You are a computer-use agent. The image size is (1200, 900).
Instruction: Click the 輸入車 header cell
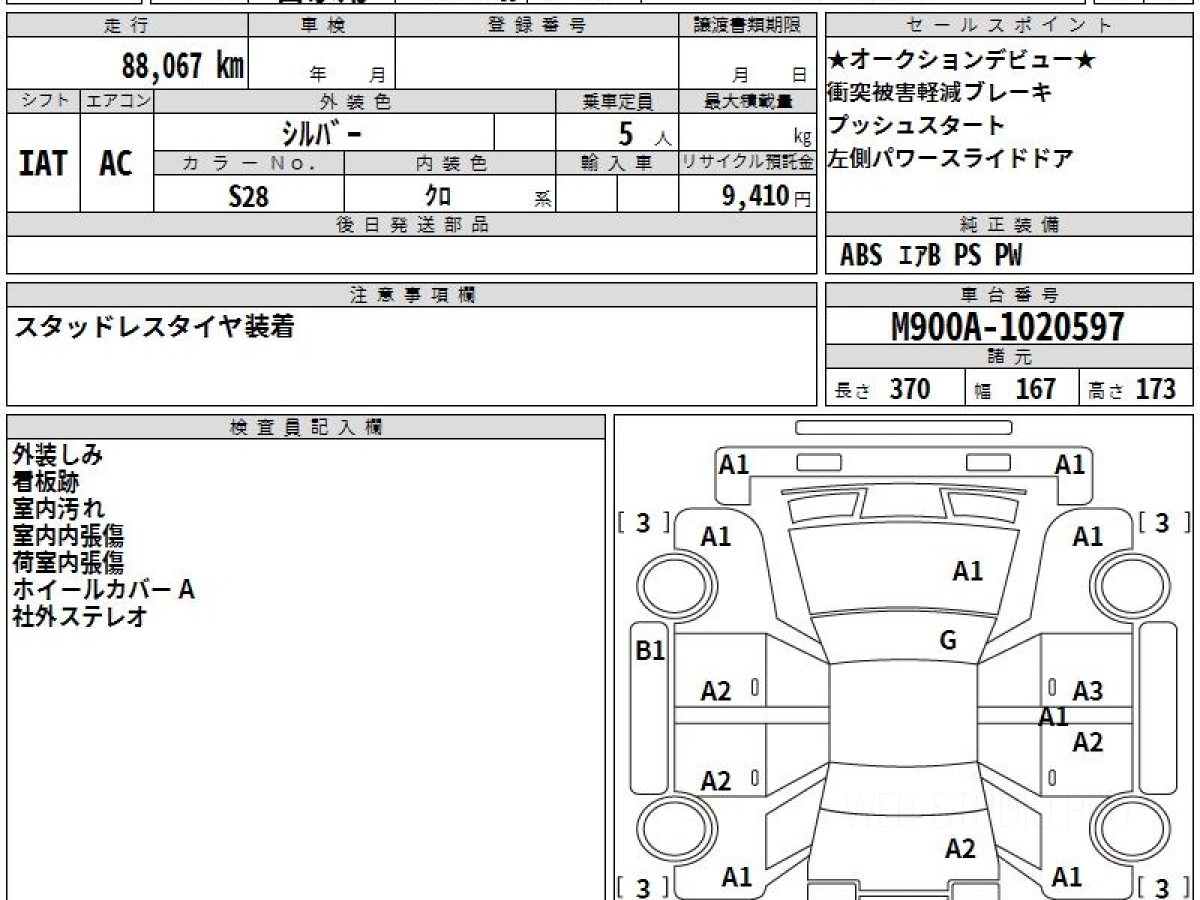617,163
